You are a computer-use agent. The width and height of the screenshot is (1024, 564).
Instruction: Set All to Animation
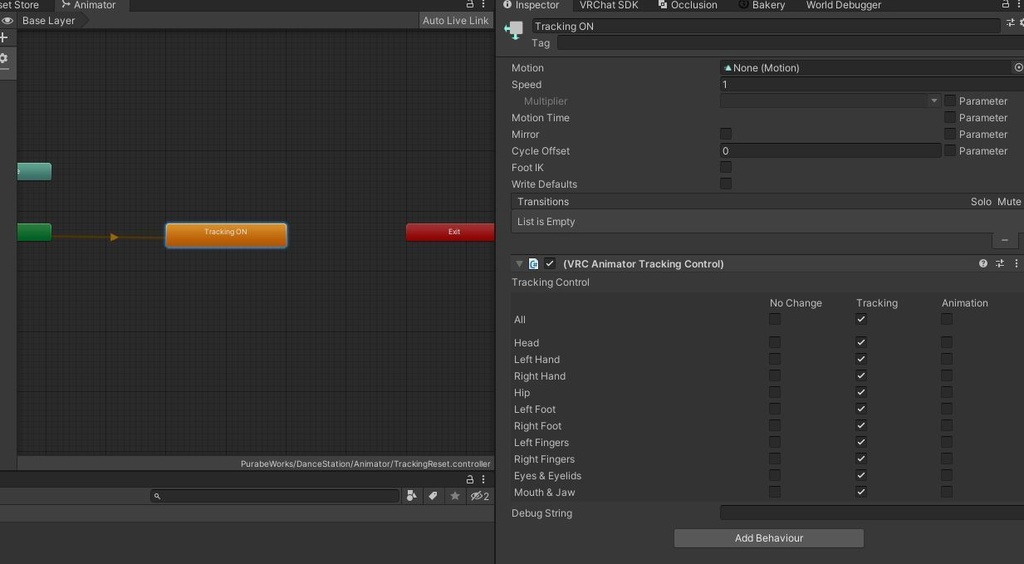[946, 319]
